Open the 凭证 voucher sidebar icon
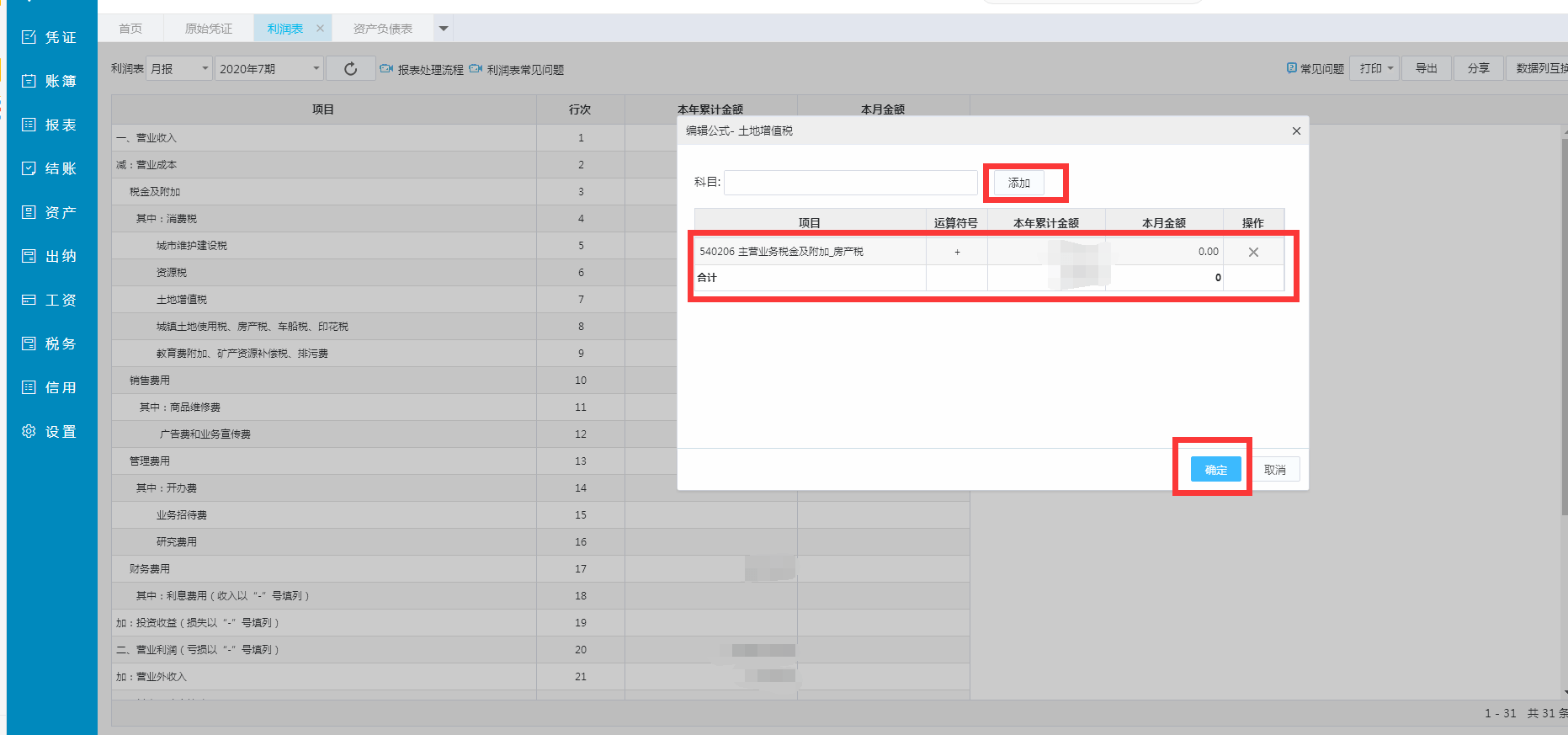Viewport: 1568px width, 735px height. [29, 37]
